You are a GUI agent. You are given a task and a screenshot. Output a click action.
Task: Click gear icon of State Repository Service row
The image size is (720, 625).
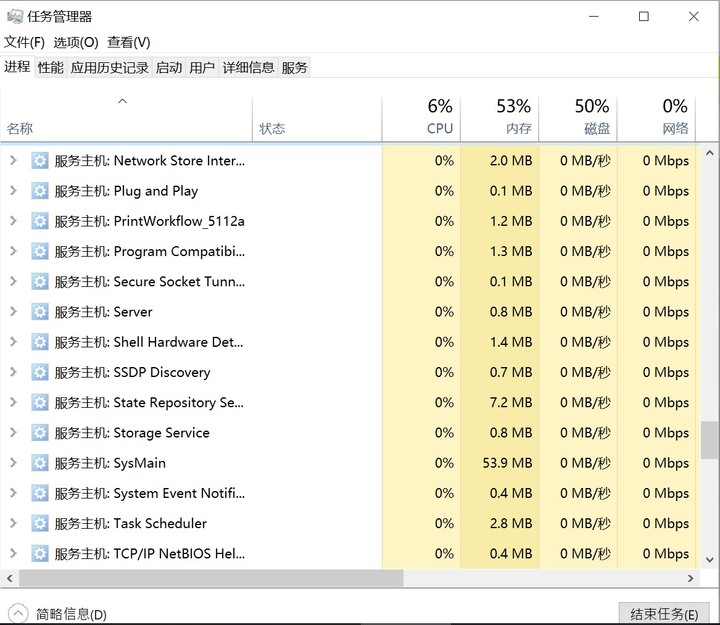point(40,403)
